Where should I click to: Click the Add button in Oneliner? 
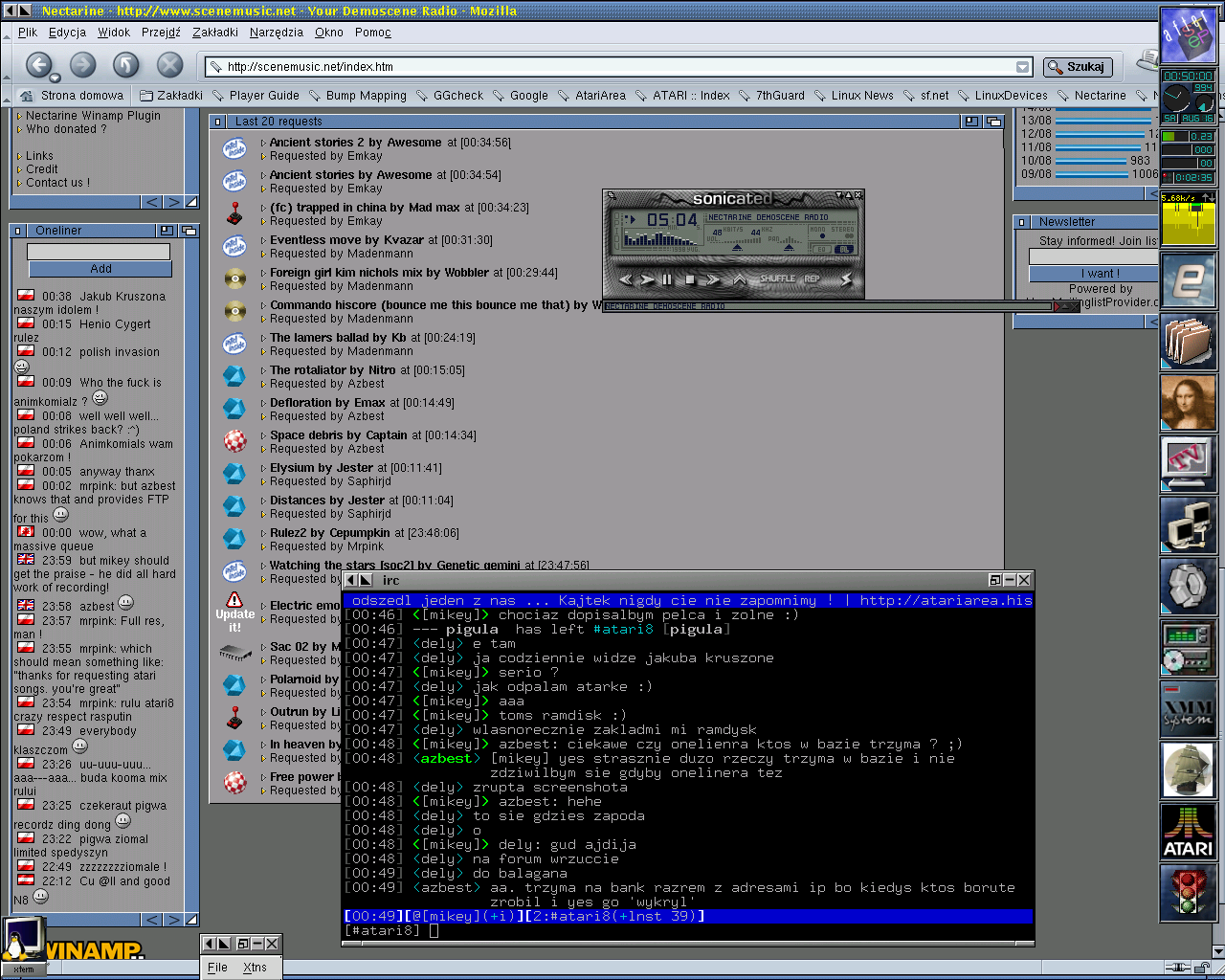click(100, 269)
